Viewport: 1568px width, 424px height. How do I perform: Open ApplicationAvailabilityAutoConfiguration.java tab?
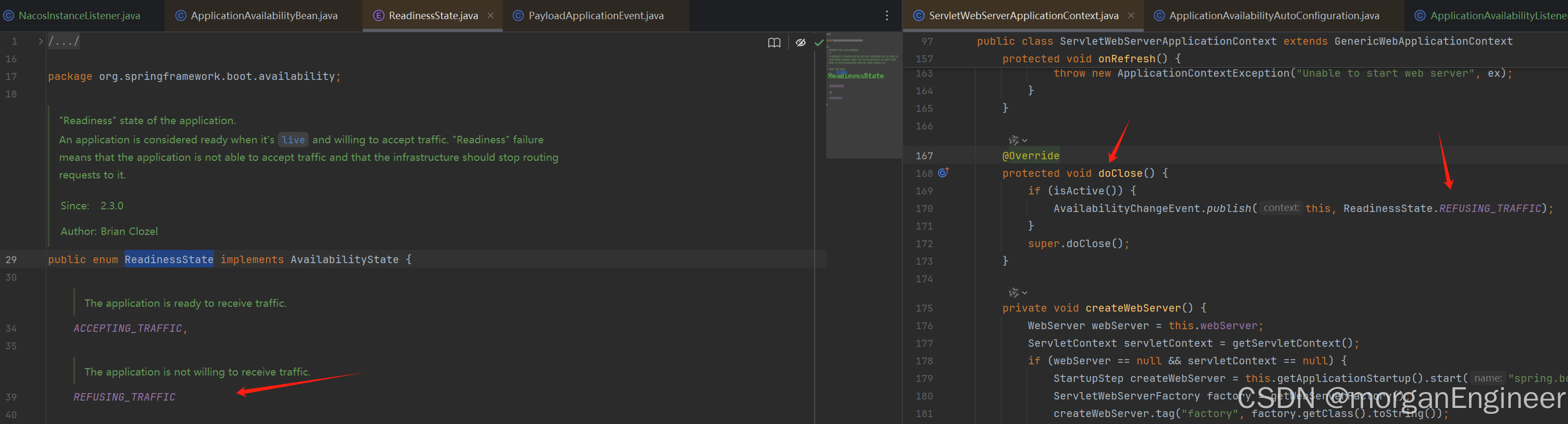click(1274, 16)
